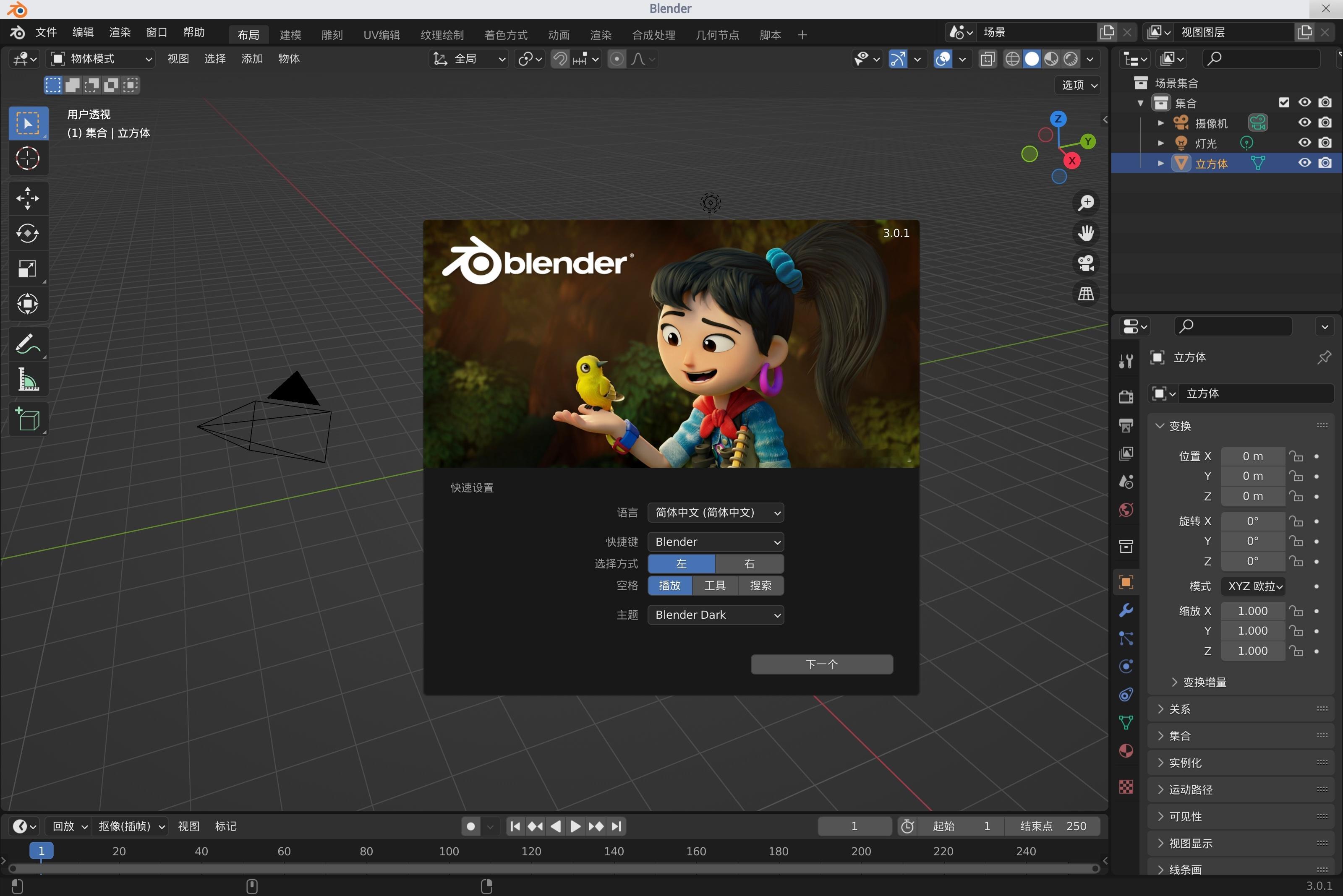Select the Annotate pencil tool
The width and height of the screenshot is (1343, 896).
pos(28,344)
